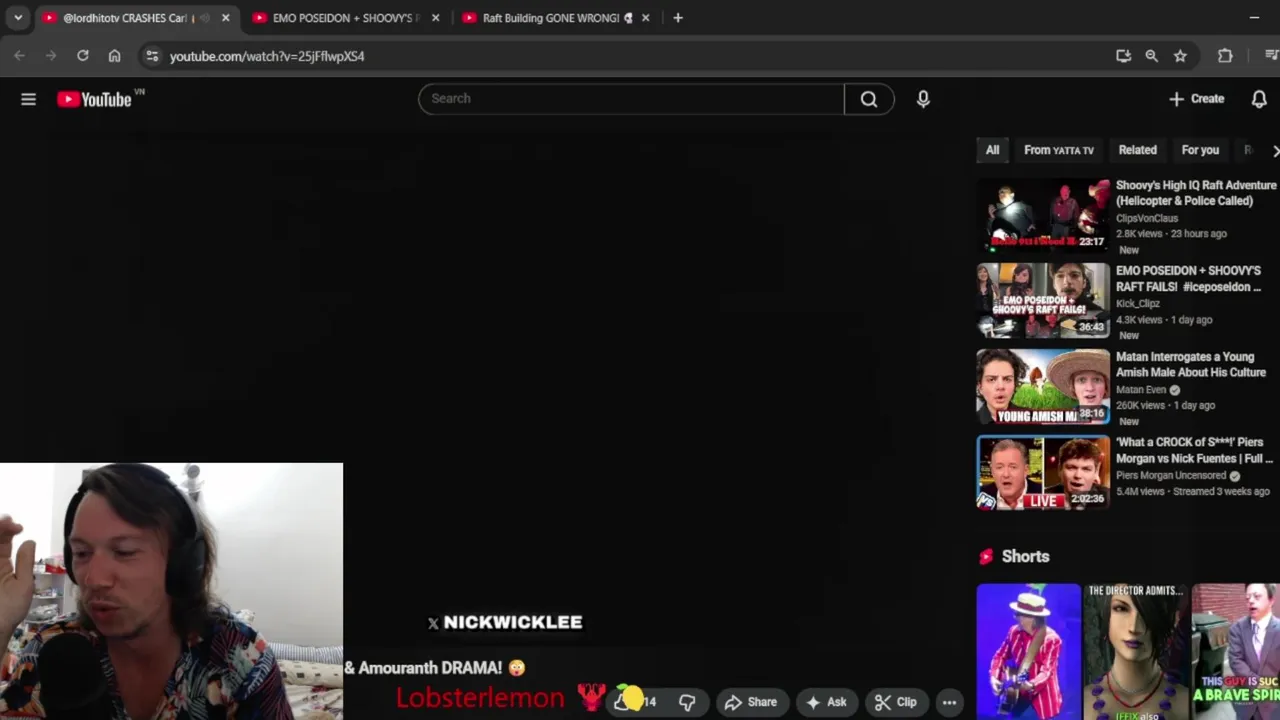This screenshot has height=720, width=1280.
Task: Open Shoovy's High IQ Raft Adventure thumbnail
Action: coord(1043,215)
